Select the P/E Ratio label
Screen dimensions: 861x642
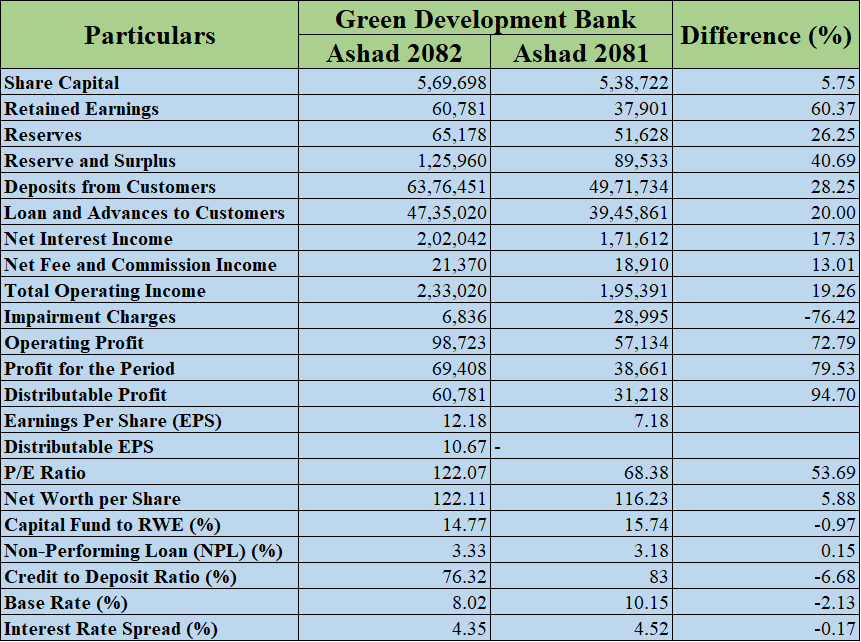45,473
